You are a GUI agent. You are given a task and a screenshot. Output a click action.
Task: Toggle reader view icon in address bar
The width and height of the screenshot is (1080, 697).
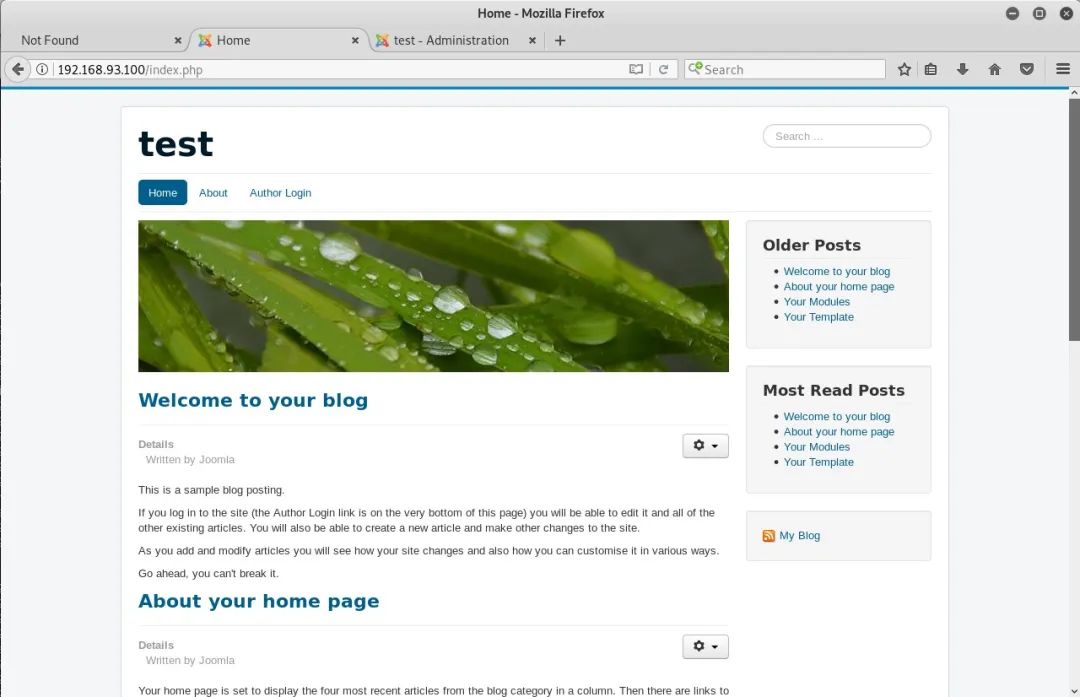tap(636, 70)
